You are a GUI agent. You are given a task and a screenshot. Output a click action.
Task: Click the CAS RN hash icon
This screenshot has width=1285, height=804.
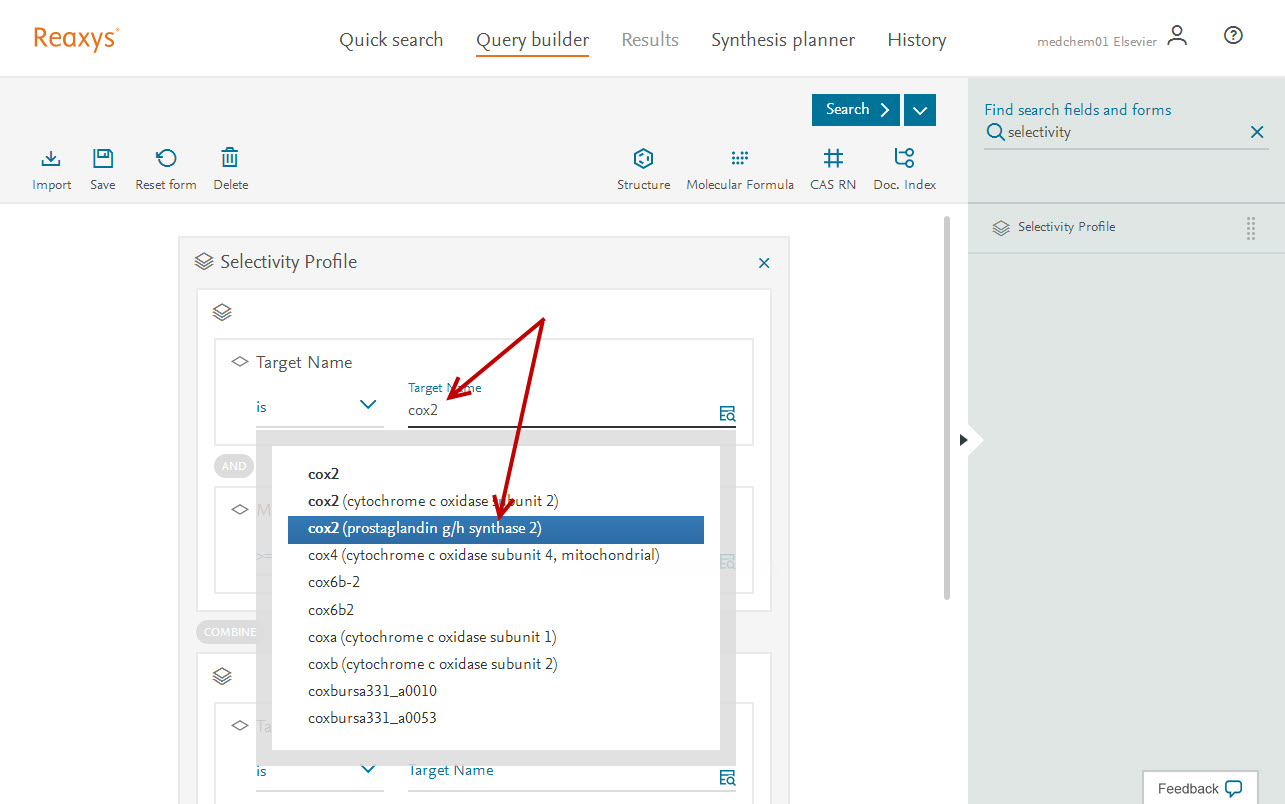[833, 159]
